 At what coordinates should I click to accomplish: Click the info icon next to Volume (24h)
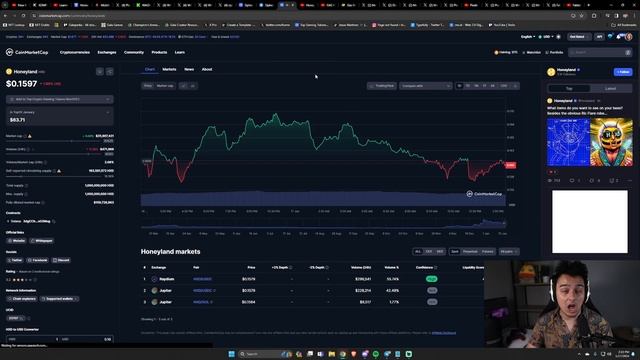pyautogui.click(x=29, y=149)
